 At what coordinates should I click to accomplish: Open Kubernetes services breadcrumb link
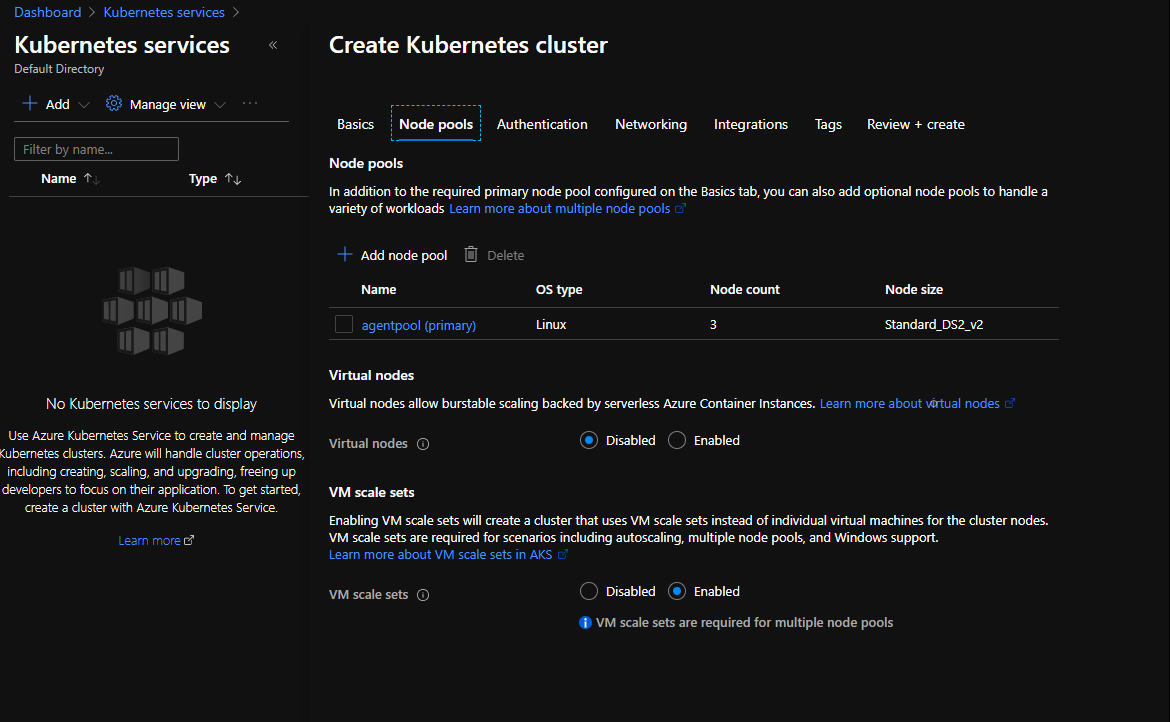coord(164,13)
